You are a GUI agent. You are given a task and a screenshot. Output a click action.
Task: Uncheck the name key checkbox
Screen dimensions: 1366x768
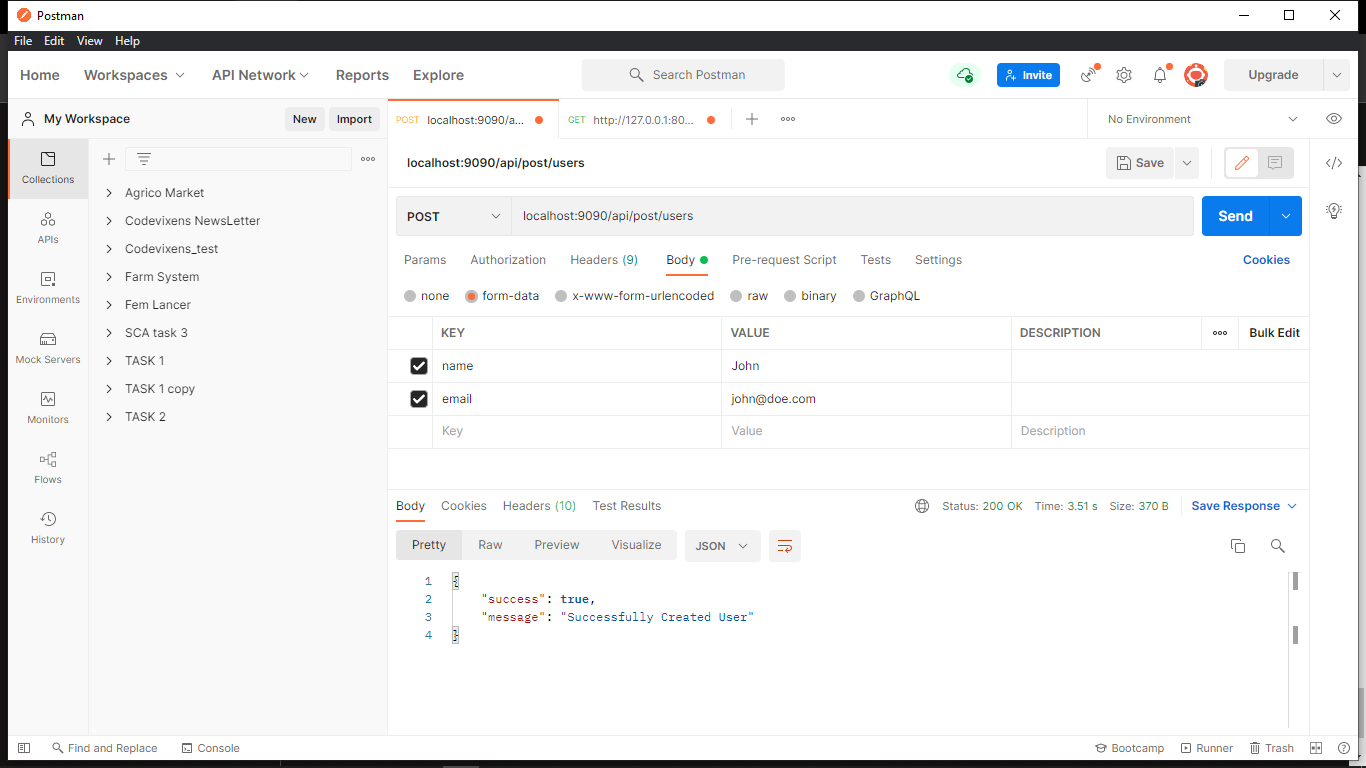click(x=419, y=366)
